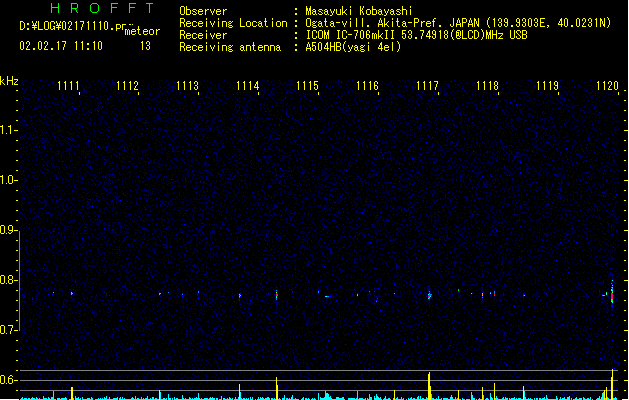Click the 1118 time axis marker
Screen dimensions: 629x400
487,86
